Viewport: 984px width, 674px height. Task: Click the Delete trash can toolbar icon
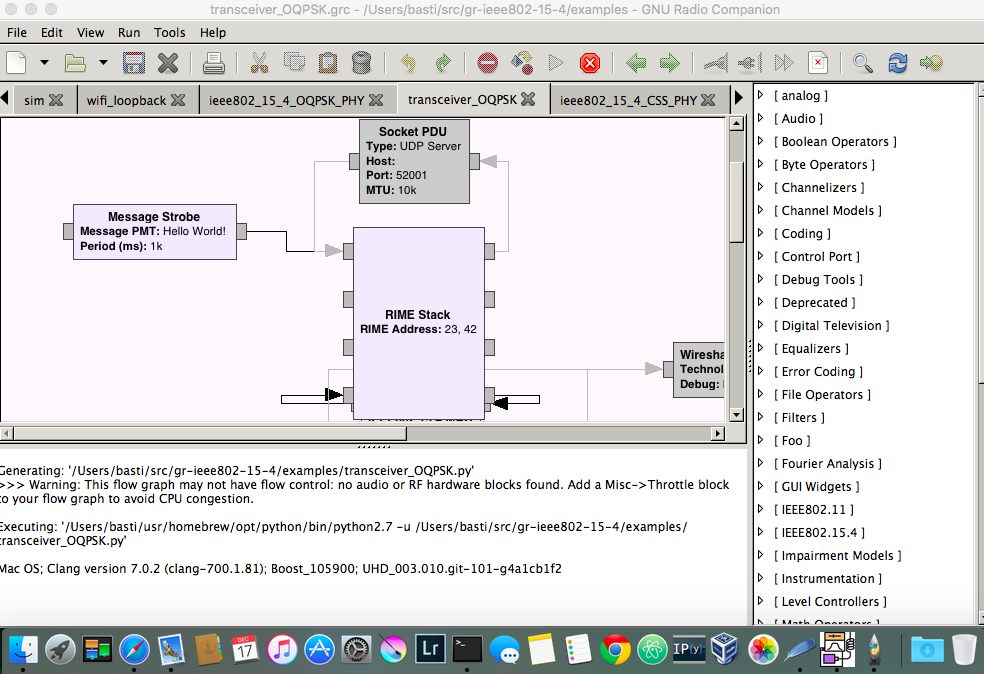point(362,63)
